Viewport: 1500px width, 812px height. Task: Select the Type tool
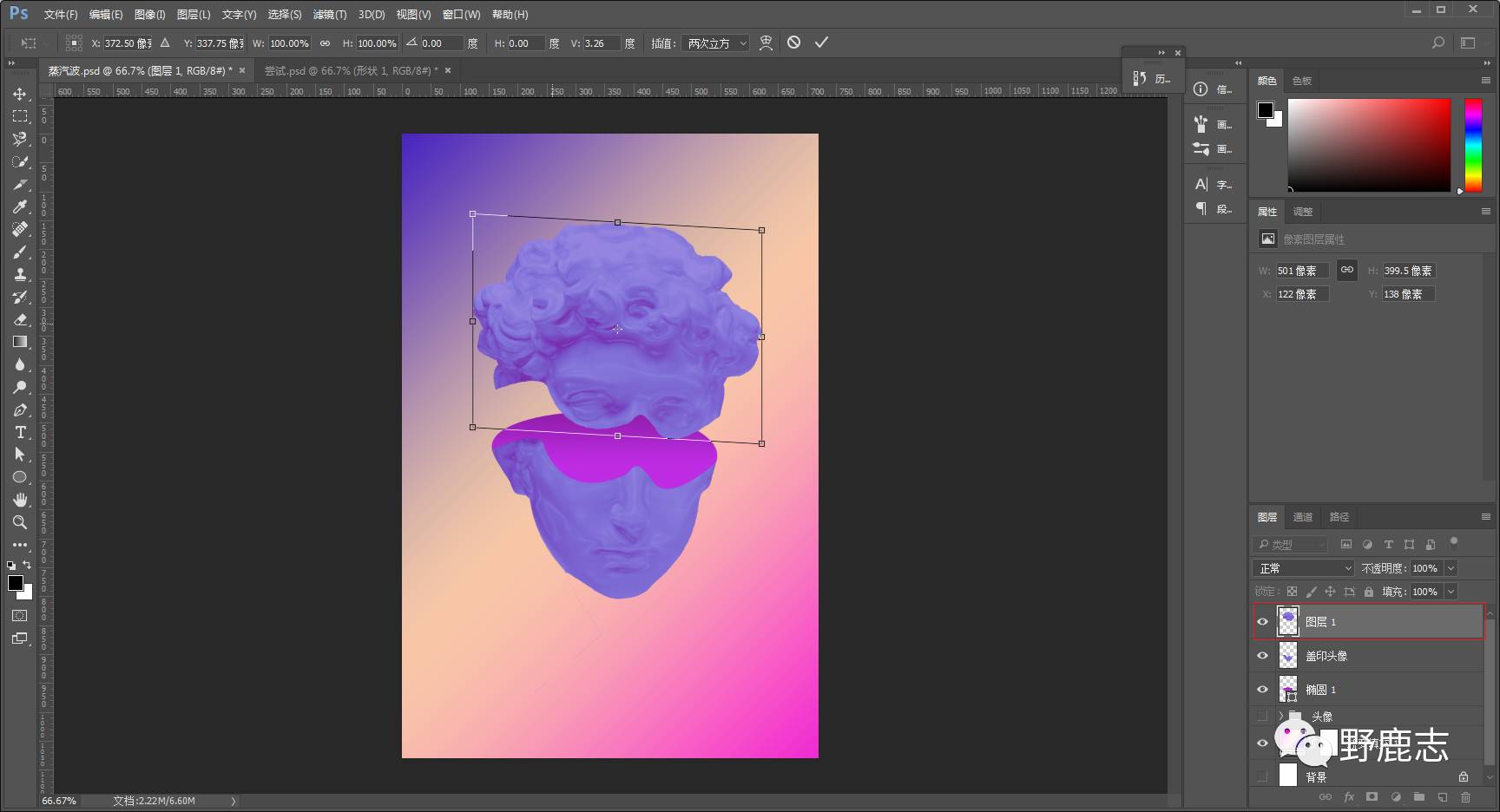19,432
